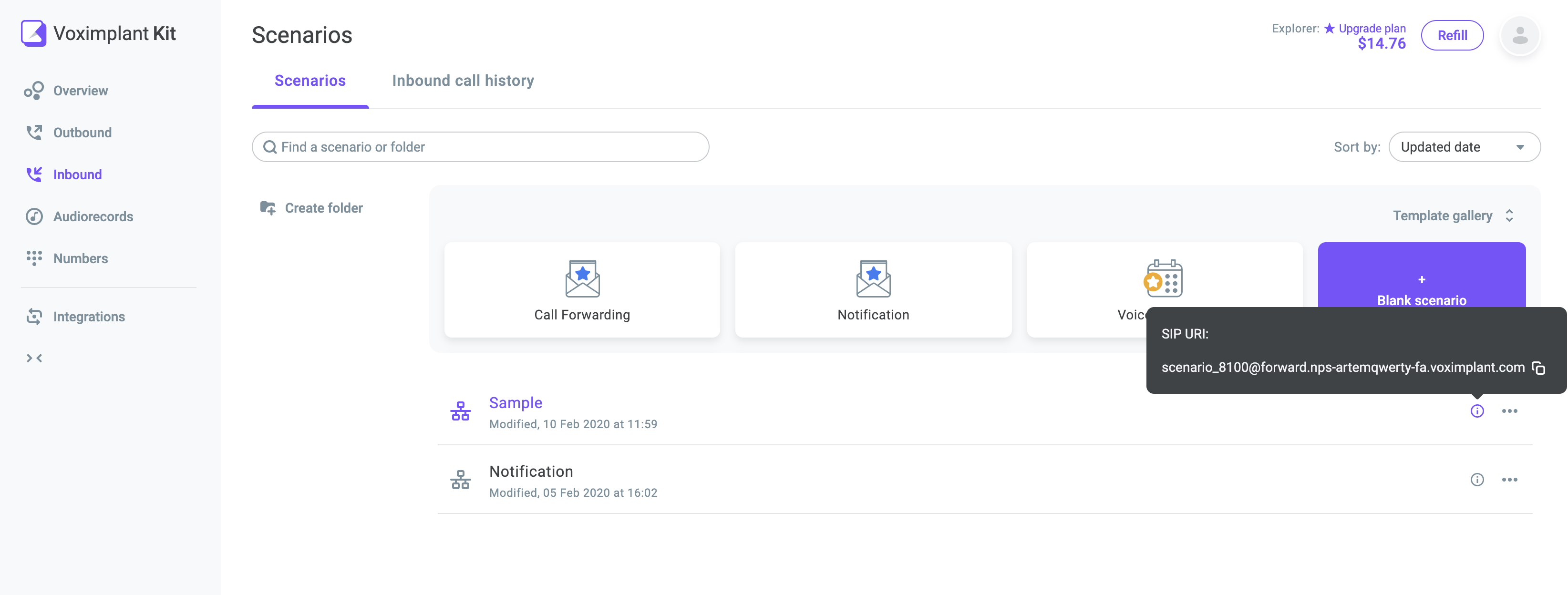
Task: Click the info icon for Notification scenario
Action: tap(1477, 480)
